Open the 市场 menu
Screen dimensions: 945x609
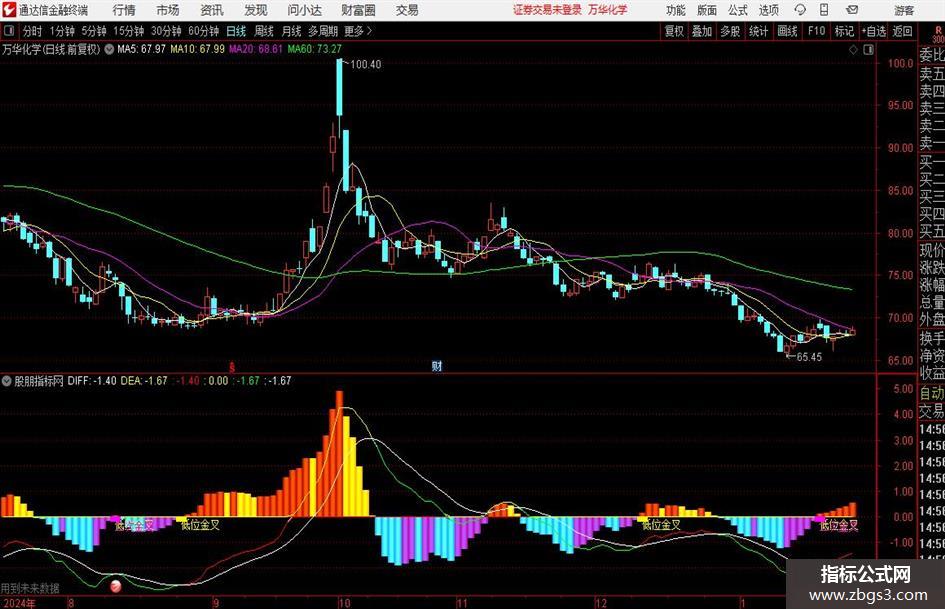168,10
